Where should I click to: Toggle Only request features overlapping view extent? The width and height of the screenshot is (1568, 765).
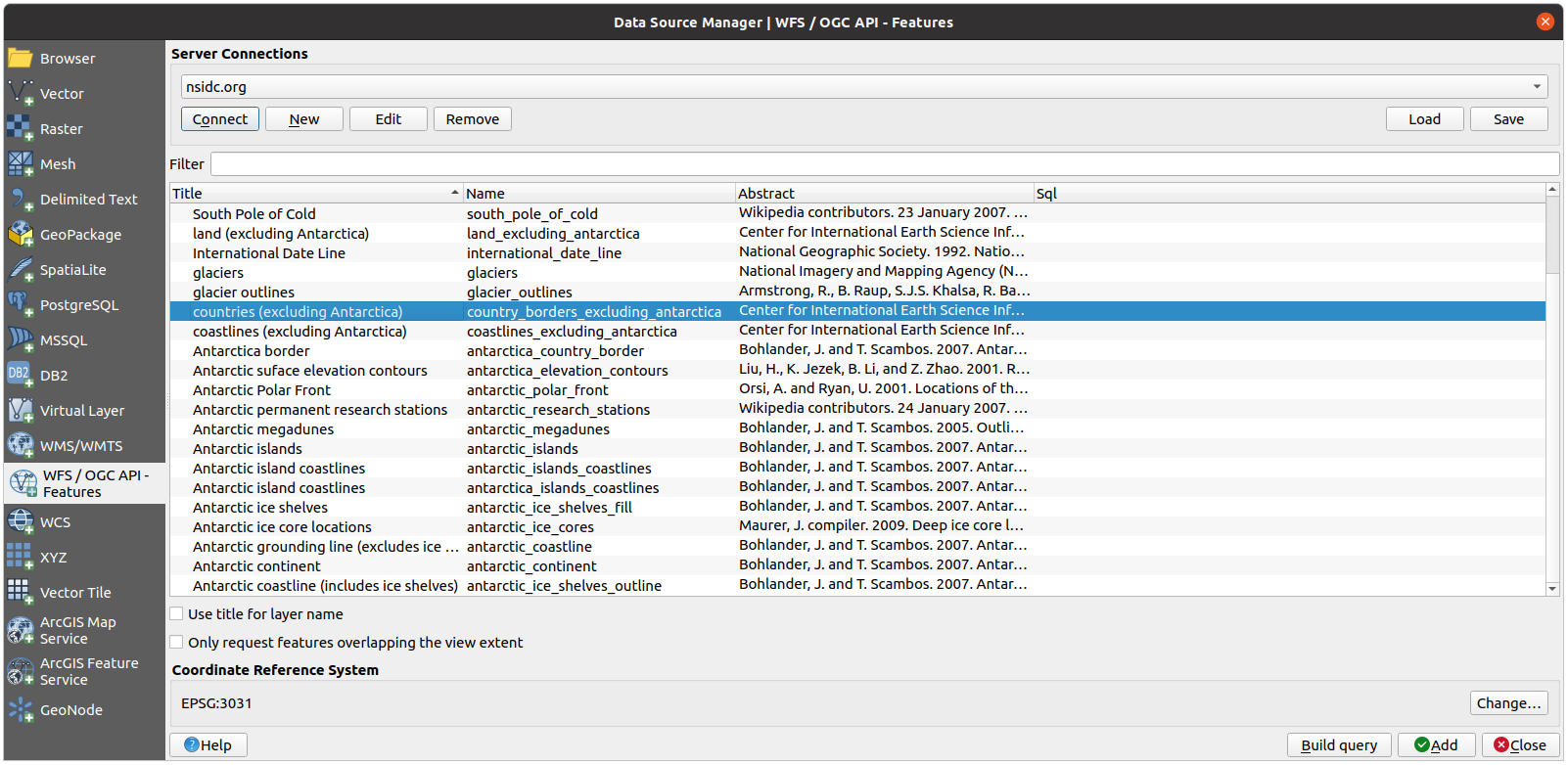[177, 643]
